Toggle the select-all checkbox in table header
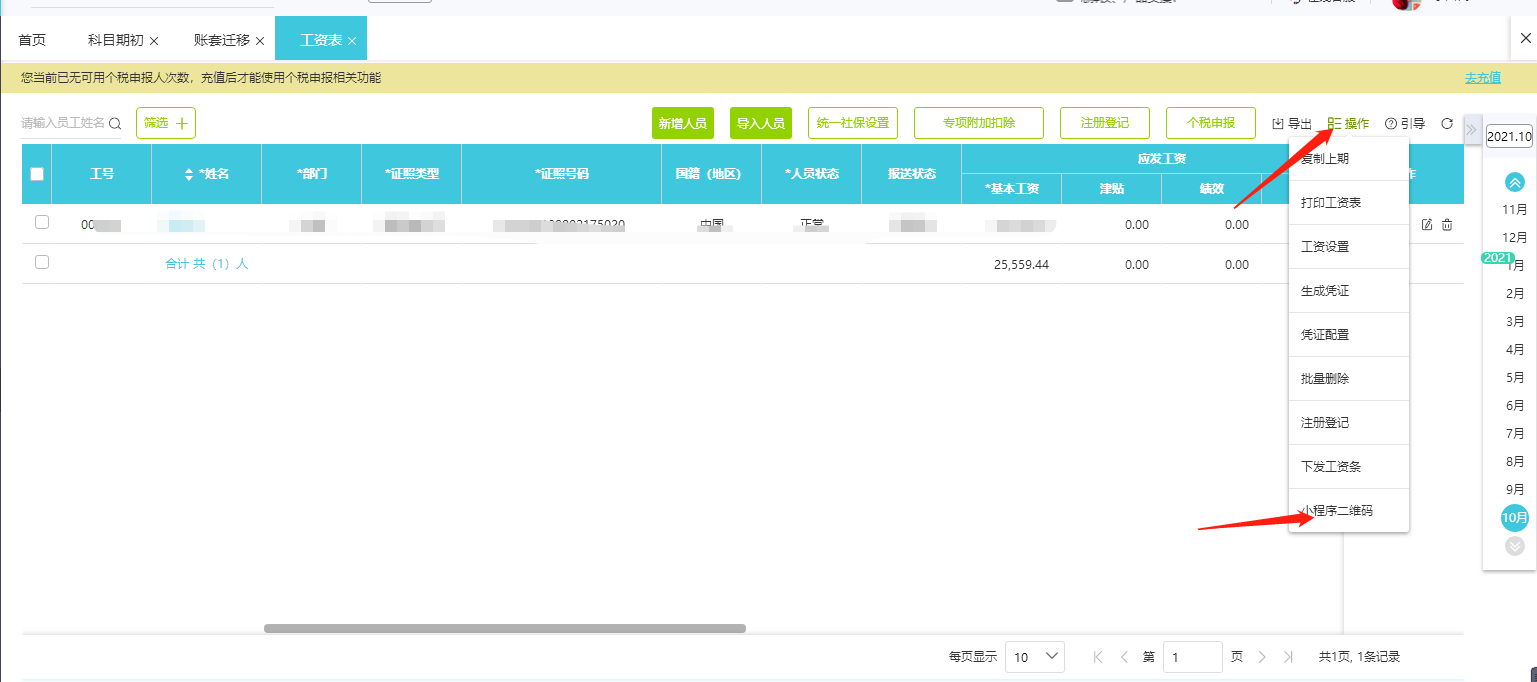Viewport: 1537px width, 682px height. (37, 174)
